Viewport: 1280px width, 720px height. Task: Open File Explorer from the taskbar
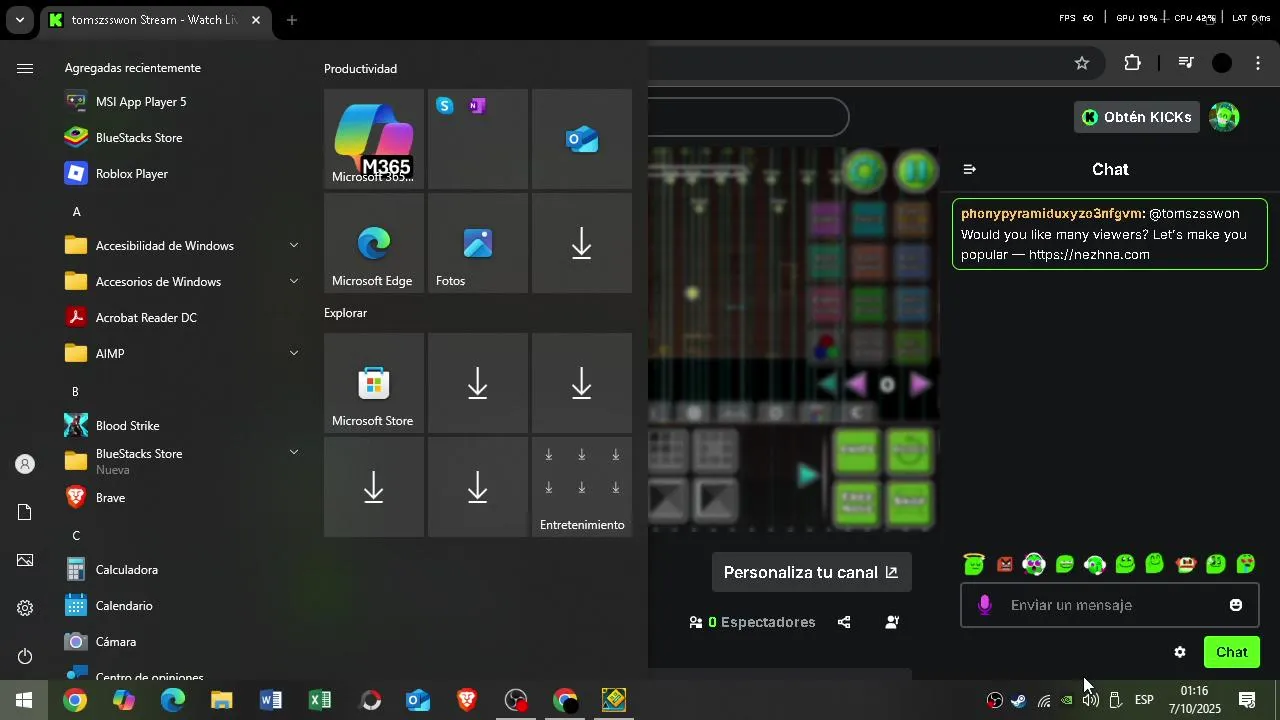[222, 700]
